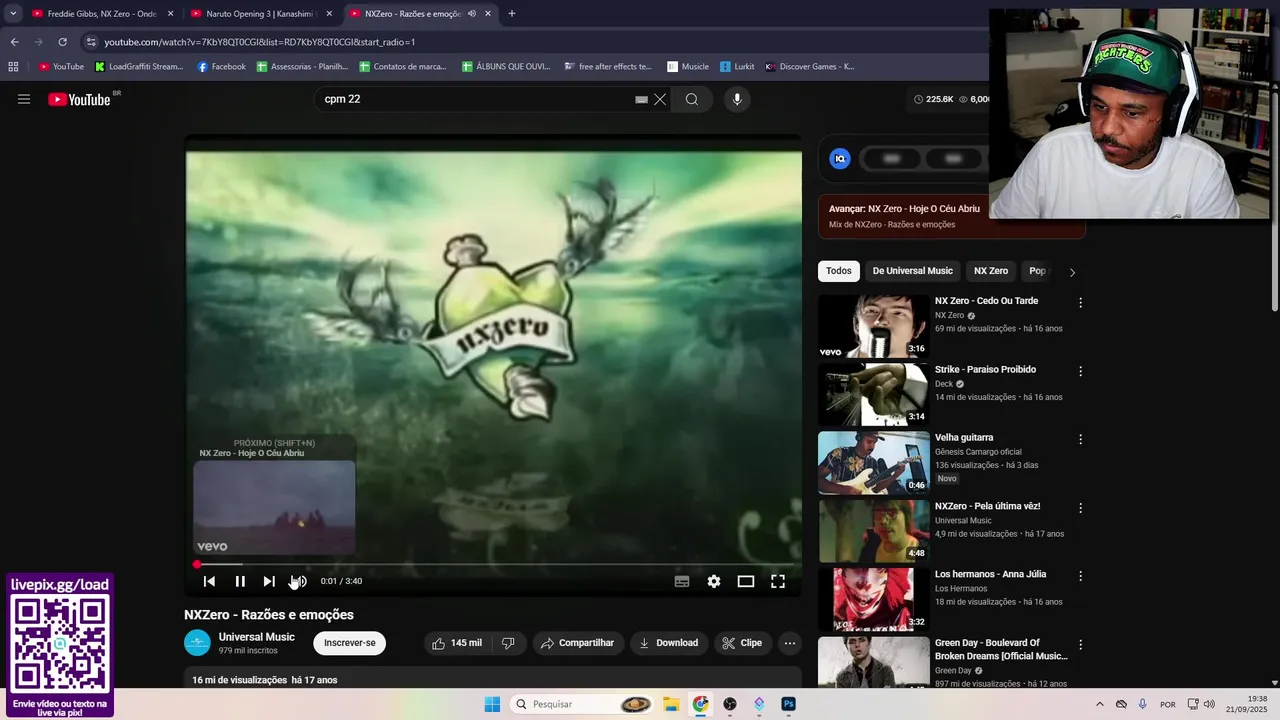Image resolution: width=1280 pixels, height=720 pixels.
Task: Share the video via Compartilhar
Action: point(578,643)
